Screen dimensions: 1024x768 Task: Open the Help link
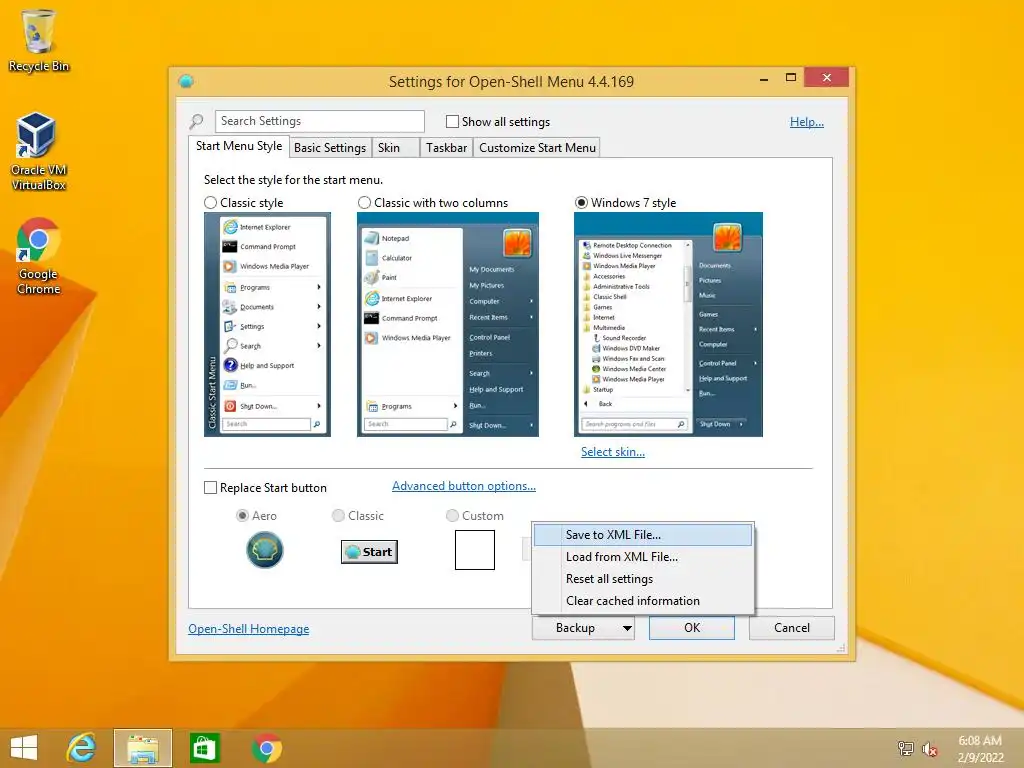(x=807, y=121)
